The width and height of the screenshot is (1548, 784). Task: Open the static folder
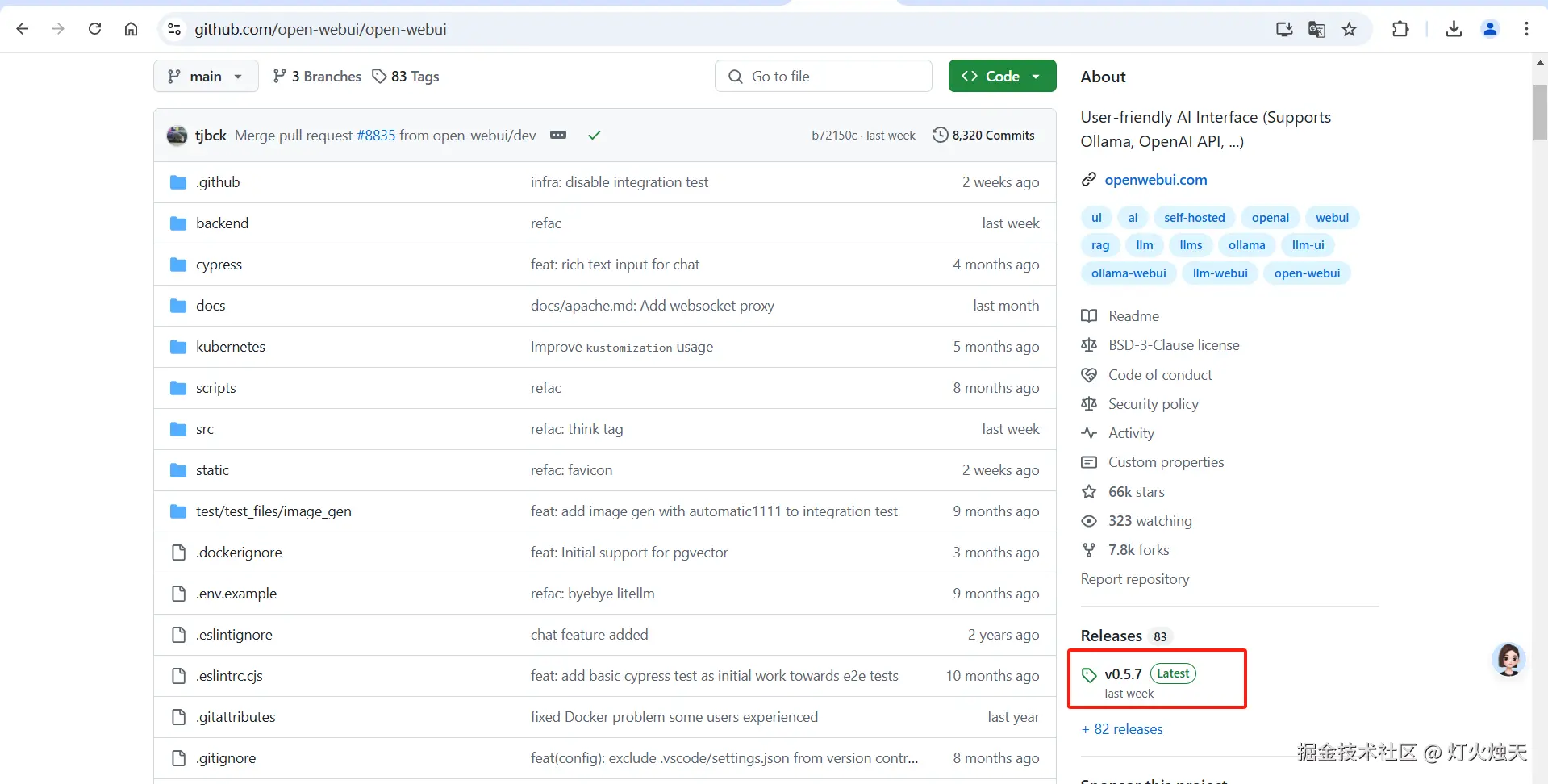(x=212, y=470)
